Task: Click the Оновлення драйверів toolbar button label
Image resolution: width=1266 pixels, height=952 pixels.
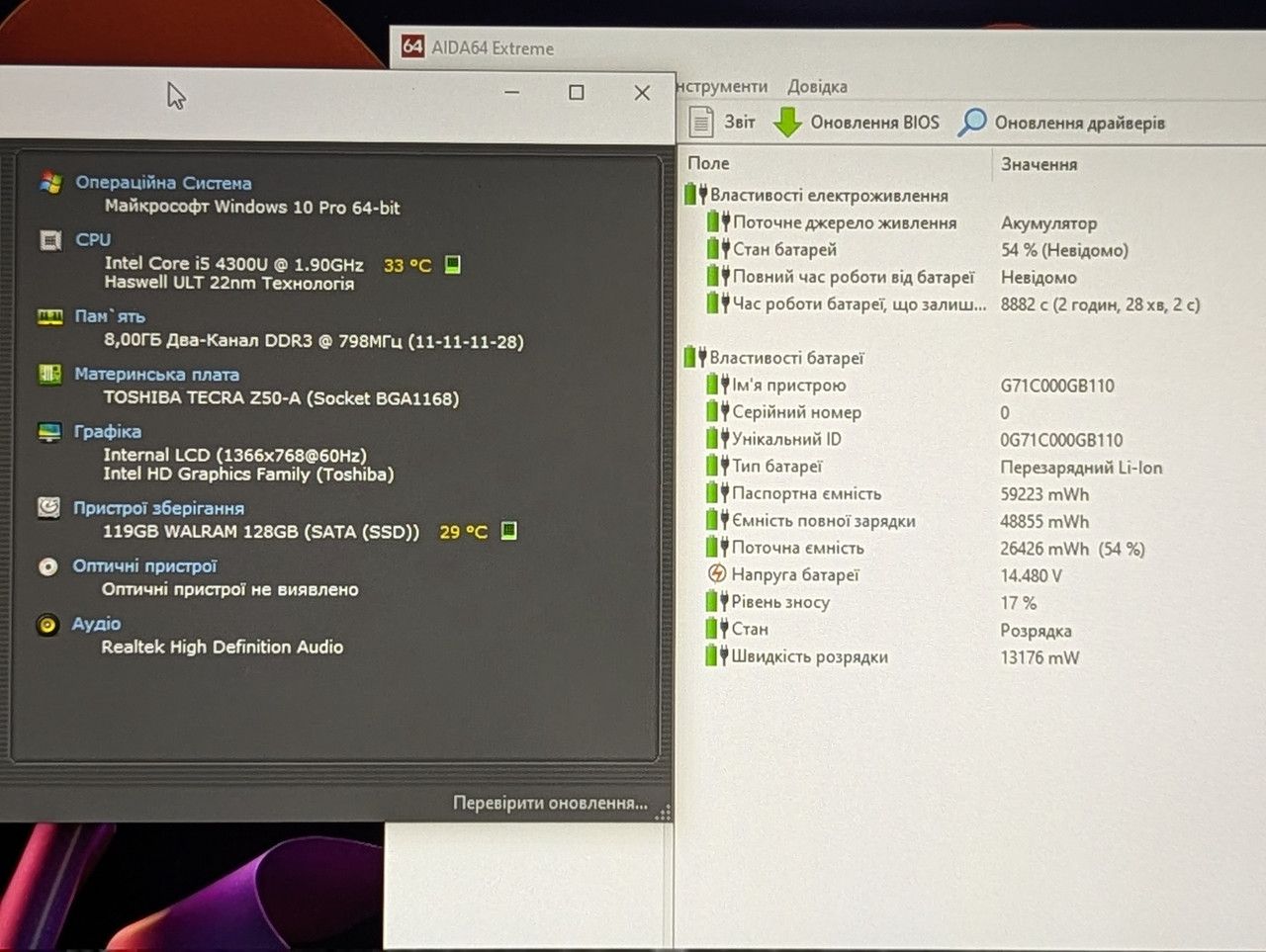Action: pyautogui.click(x=1080, y=123)
